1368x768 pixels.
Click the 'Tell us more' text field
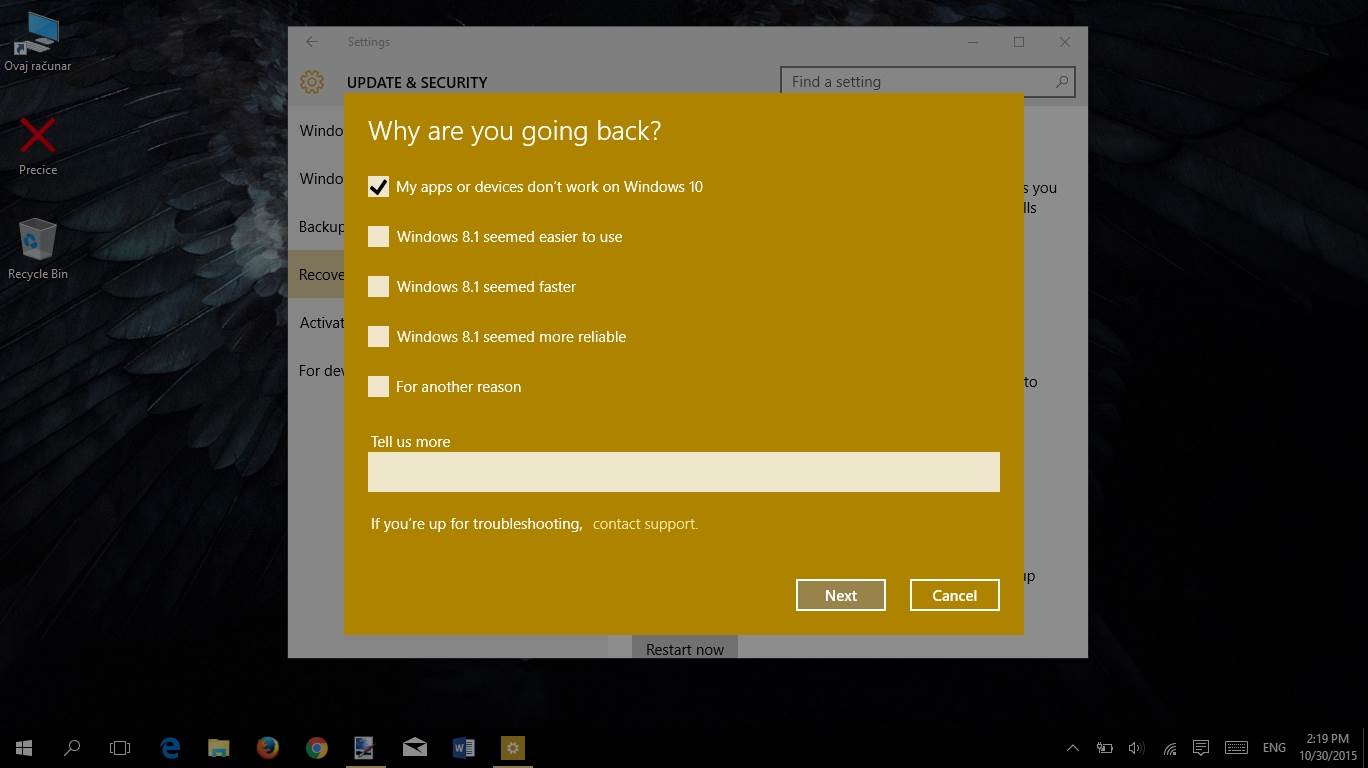click(x=683, y=472)
